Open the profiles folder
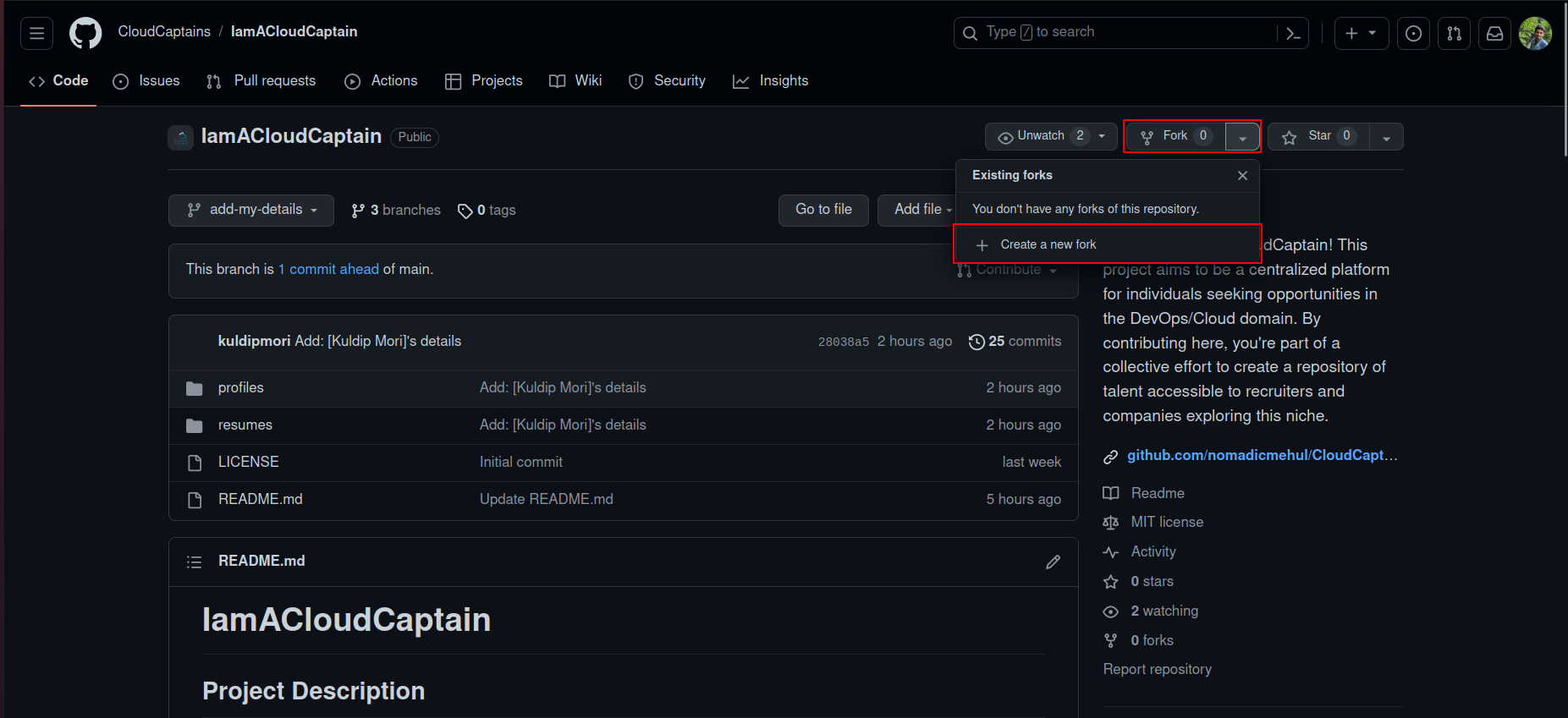Viewport: 1568px width, 718px height. coord(241,387)
